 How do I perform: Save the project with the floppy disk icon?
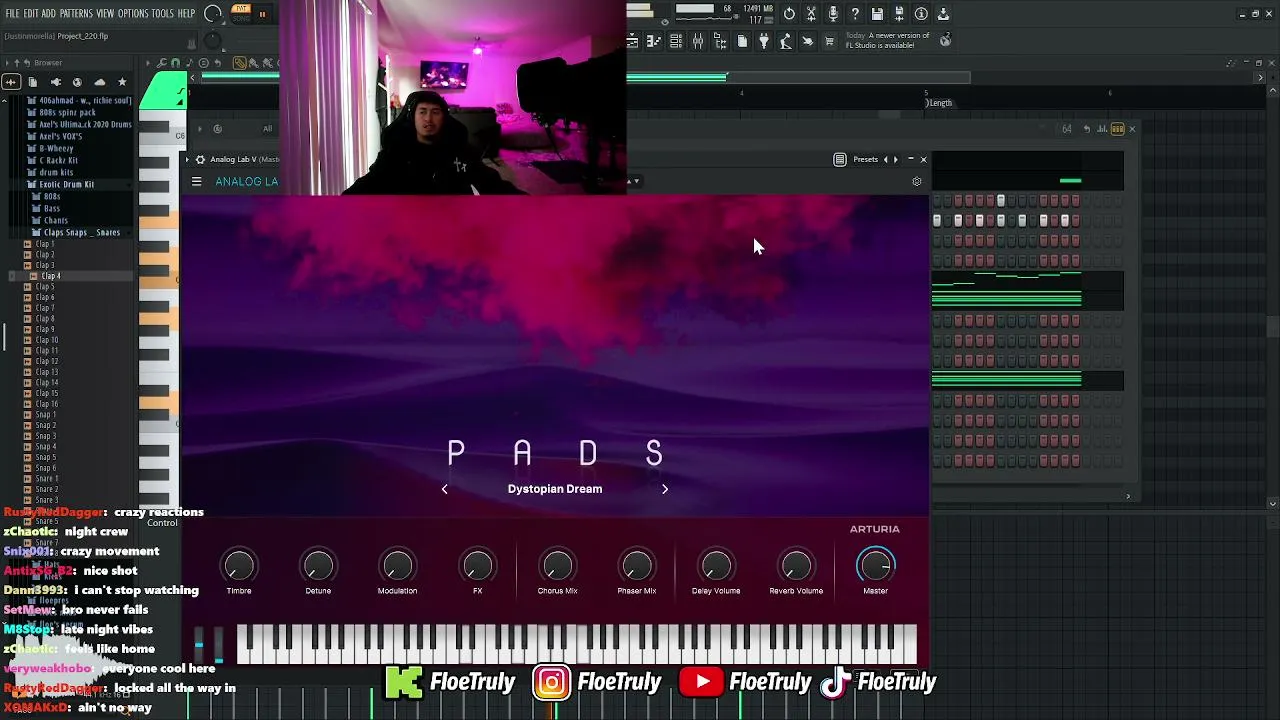[877, 14]
